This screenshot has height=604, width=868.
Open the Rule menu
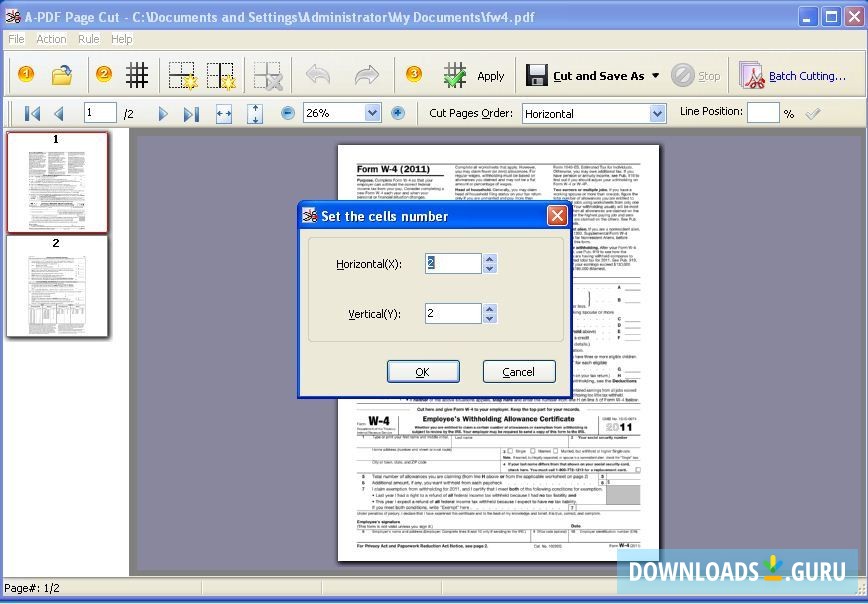89,39
